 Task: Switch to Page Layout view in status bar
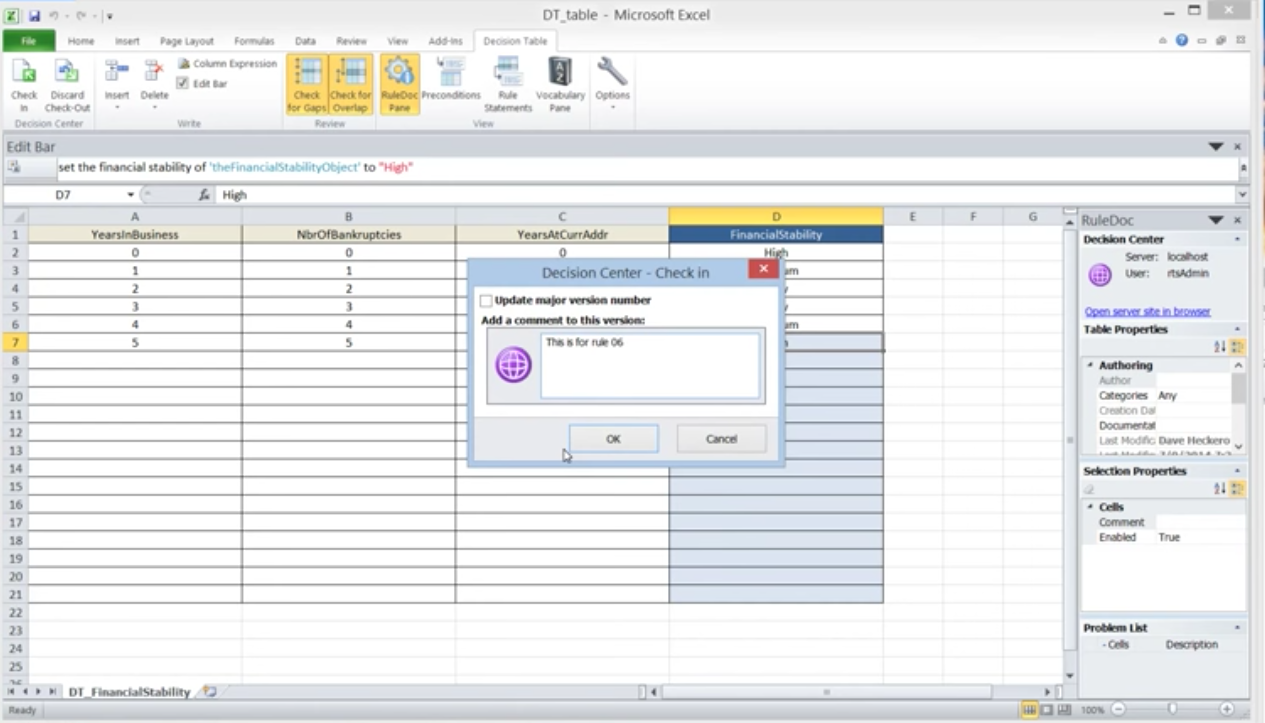pyautogui.click(x=1046, y=709)
